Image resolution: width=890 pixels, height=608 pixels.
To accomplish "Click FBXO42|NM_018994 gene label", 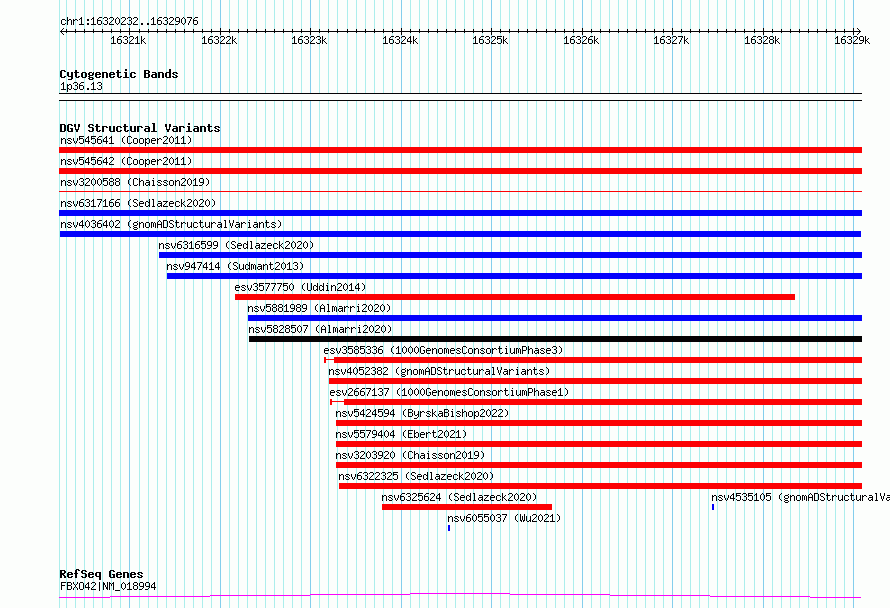I will click(x=108, y=586).
